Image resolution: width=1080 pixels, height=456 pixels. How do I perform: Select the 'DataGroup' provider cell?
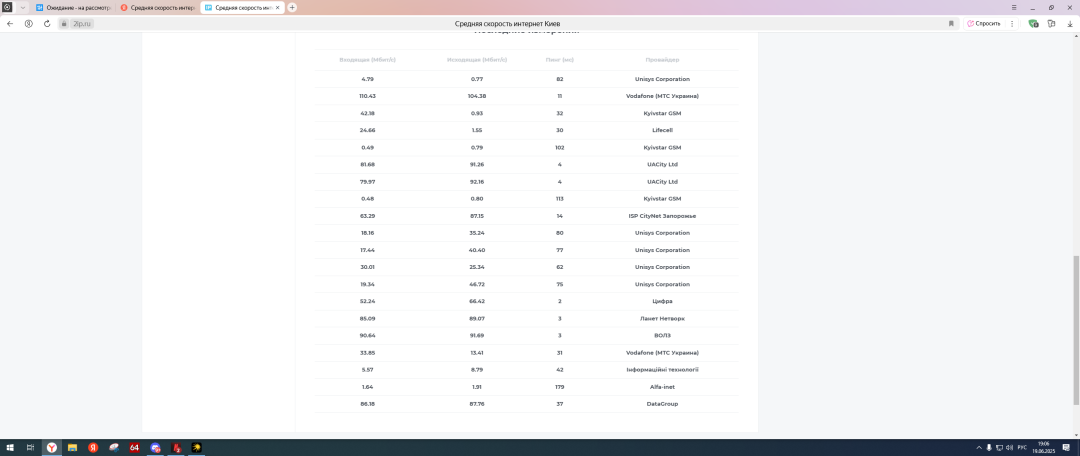coord(662,404)
